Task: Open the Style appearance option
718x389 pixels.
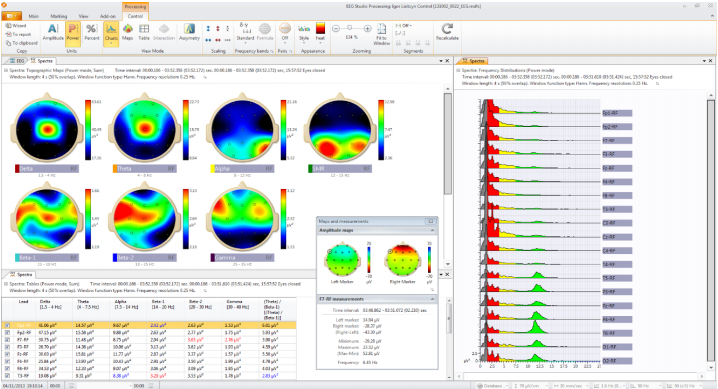Action: pos(304,32)
